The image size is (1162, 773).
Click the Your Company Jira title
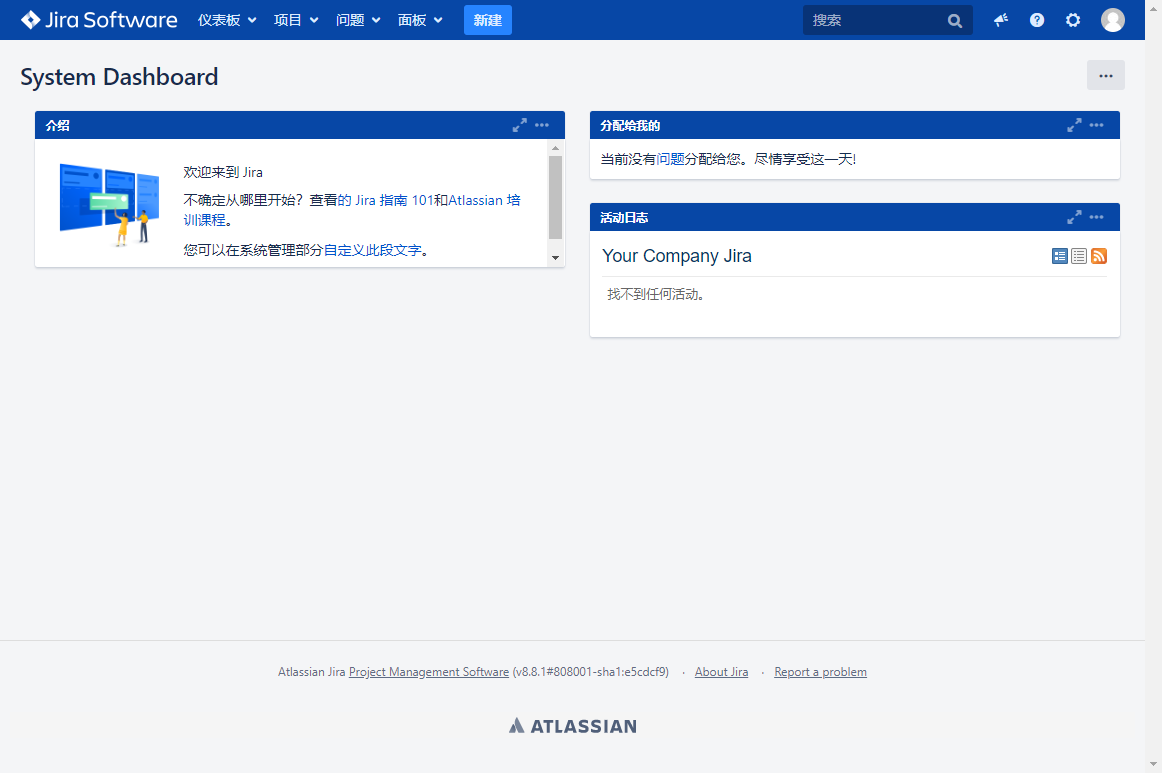pos(677,256)
